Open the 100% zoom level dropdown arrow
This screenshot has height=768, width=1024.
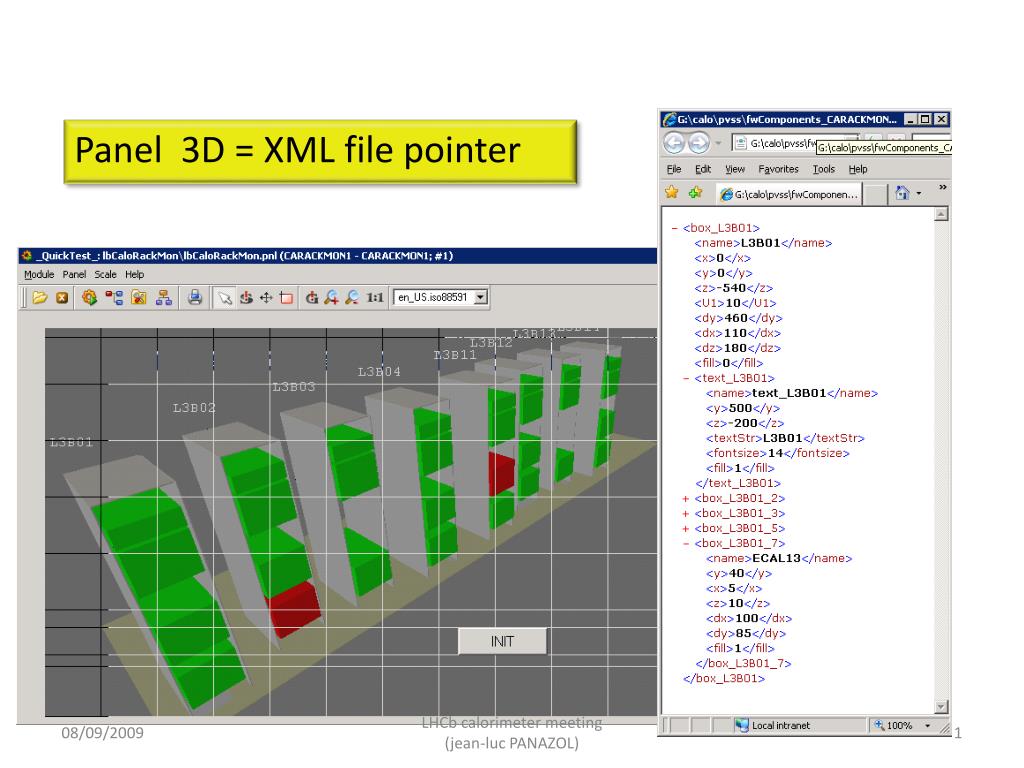tap(927, 726)
